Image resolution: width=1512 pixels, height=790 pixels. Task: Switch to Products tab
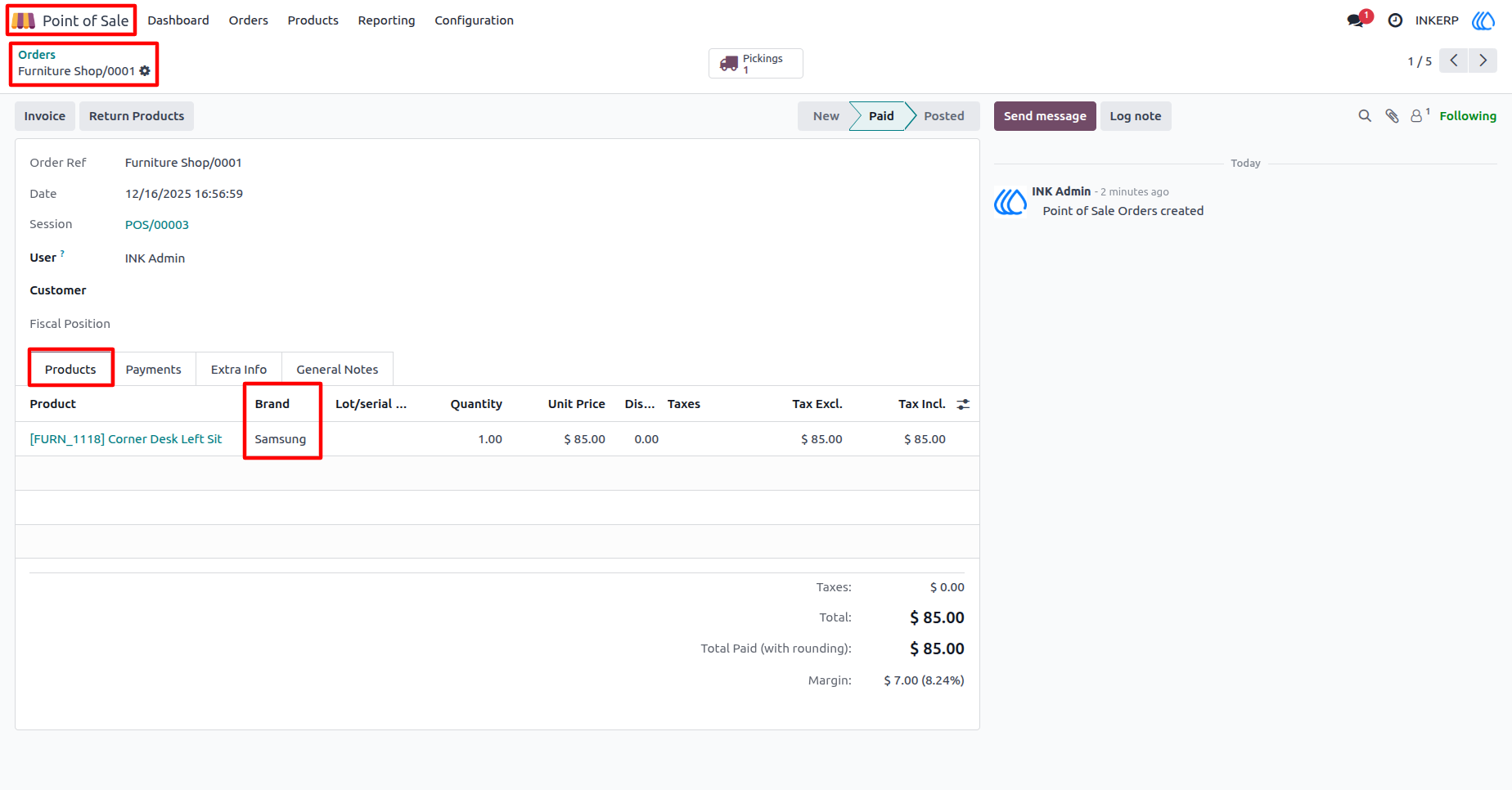(70, 370)
